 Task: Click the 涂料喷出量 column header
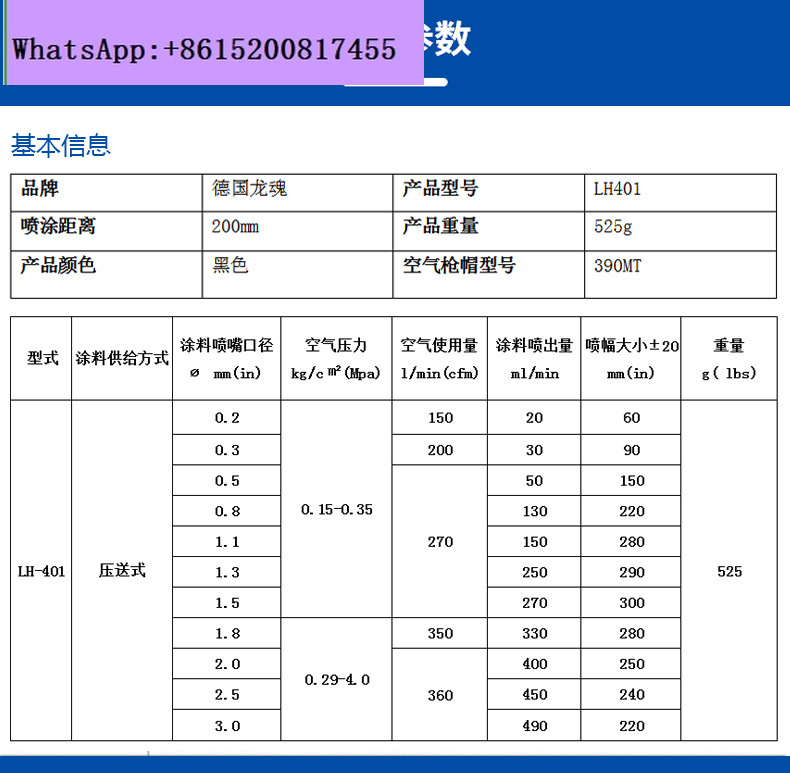(x=534, y=359)
